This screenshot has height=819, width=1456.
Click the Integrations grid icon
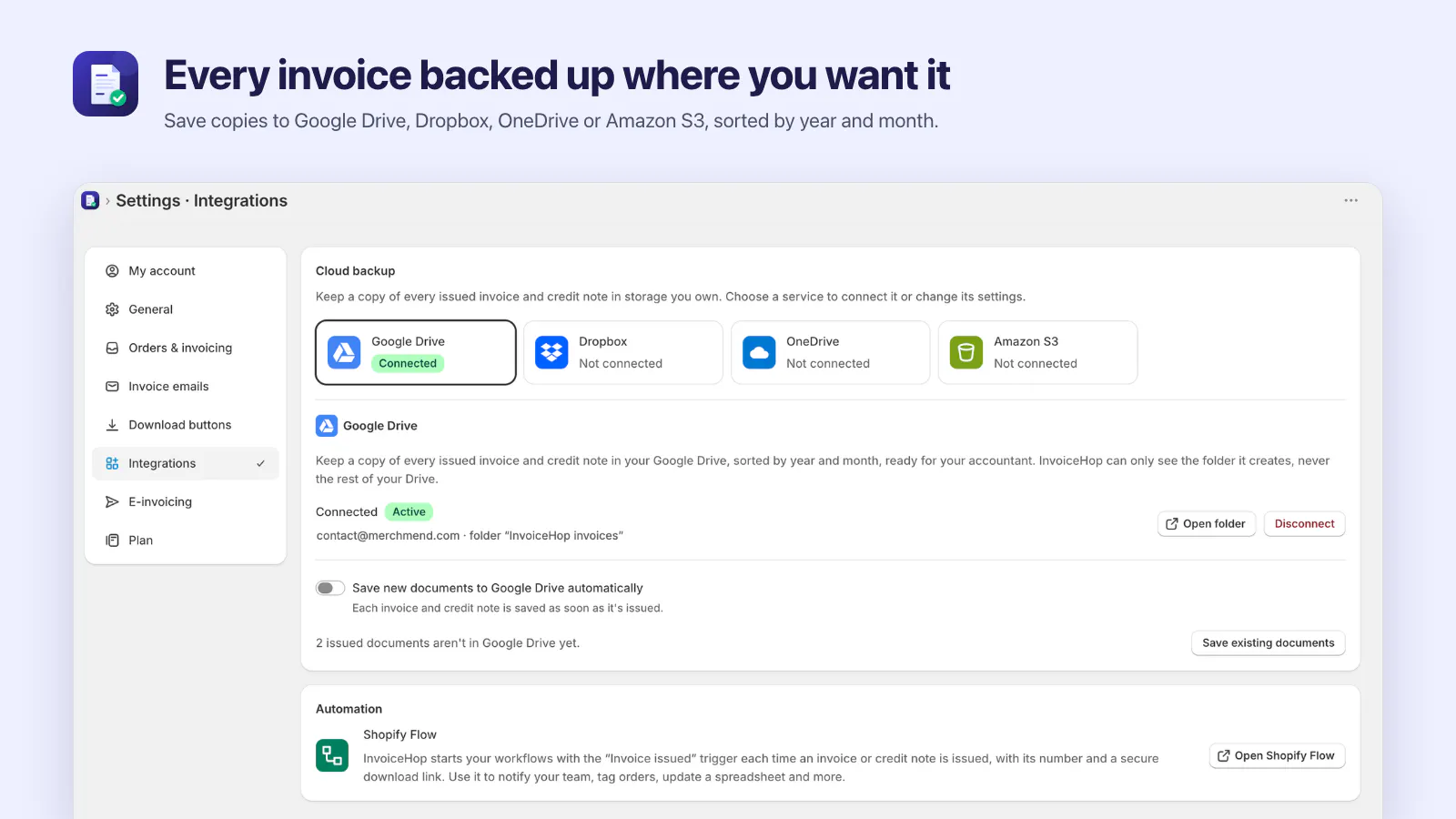pyautogui.click(x=112, y=463)
